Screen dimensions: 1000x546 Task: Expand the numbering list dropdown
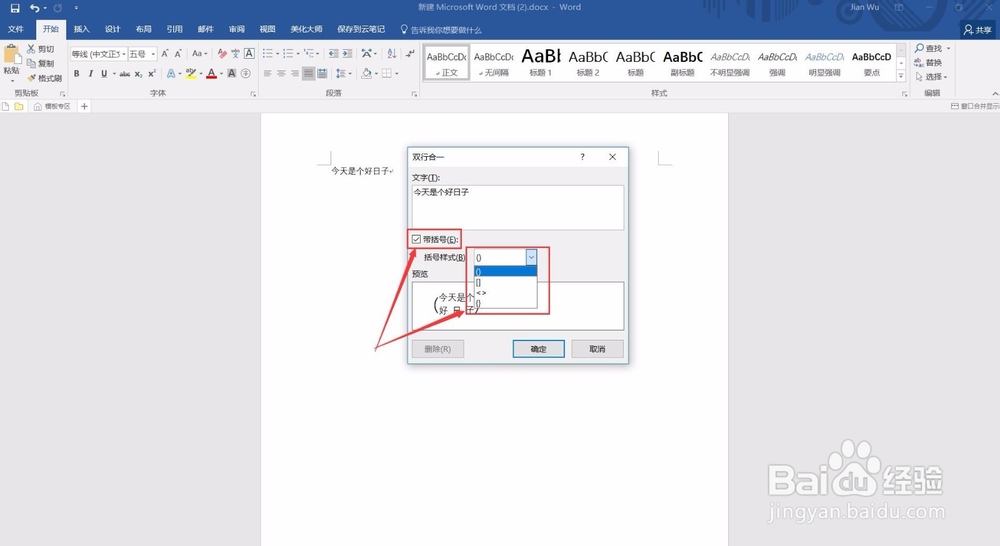298,54
